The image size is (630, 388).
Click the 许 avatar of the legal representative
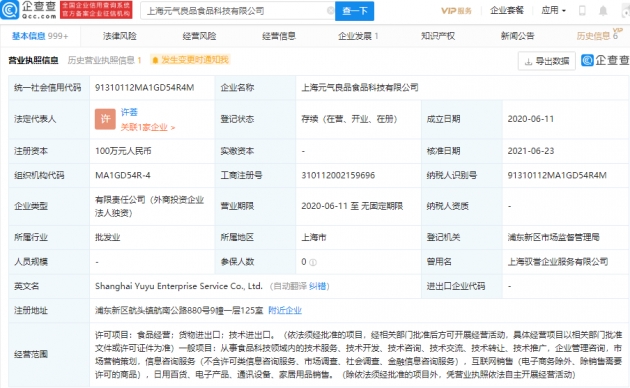coord(105,119)
